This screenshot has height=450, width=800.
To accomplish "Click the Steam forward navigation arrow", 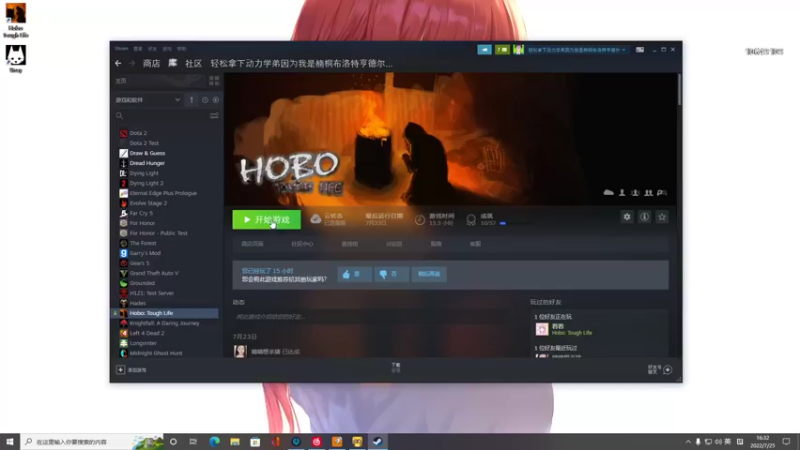I will tap(132, 63).
